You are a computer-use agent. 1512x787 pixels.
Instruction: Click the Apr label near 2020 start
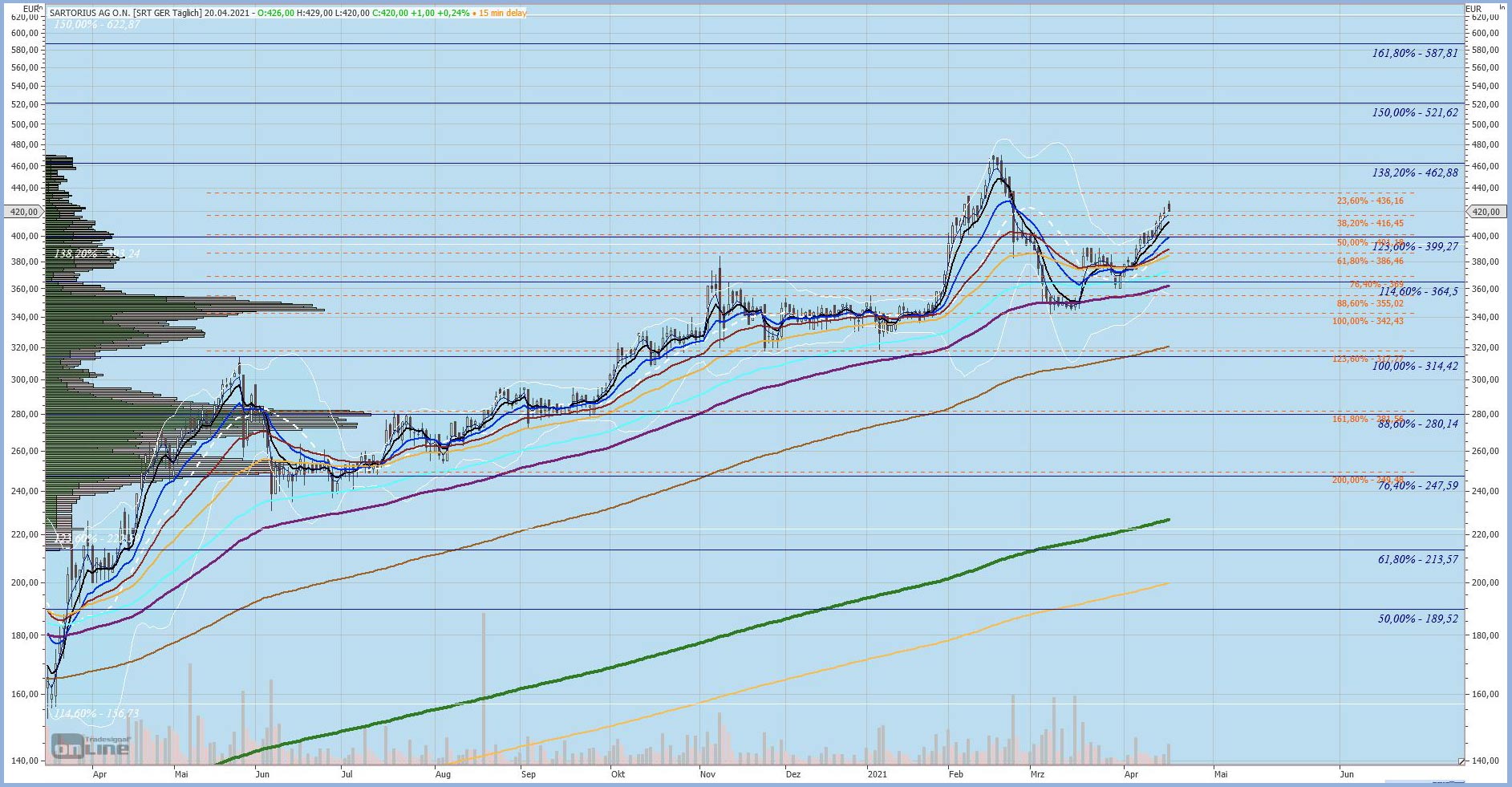click(x=99, y=774)
